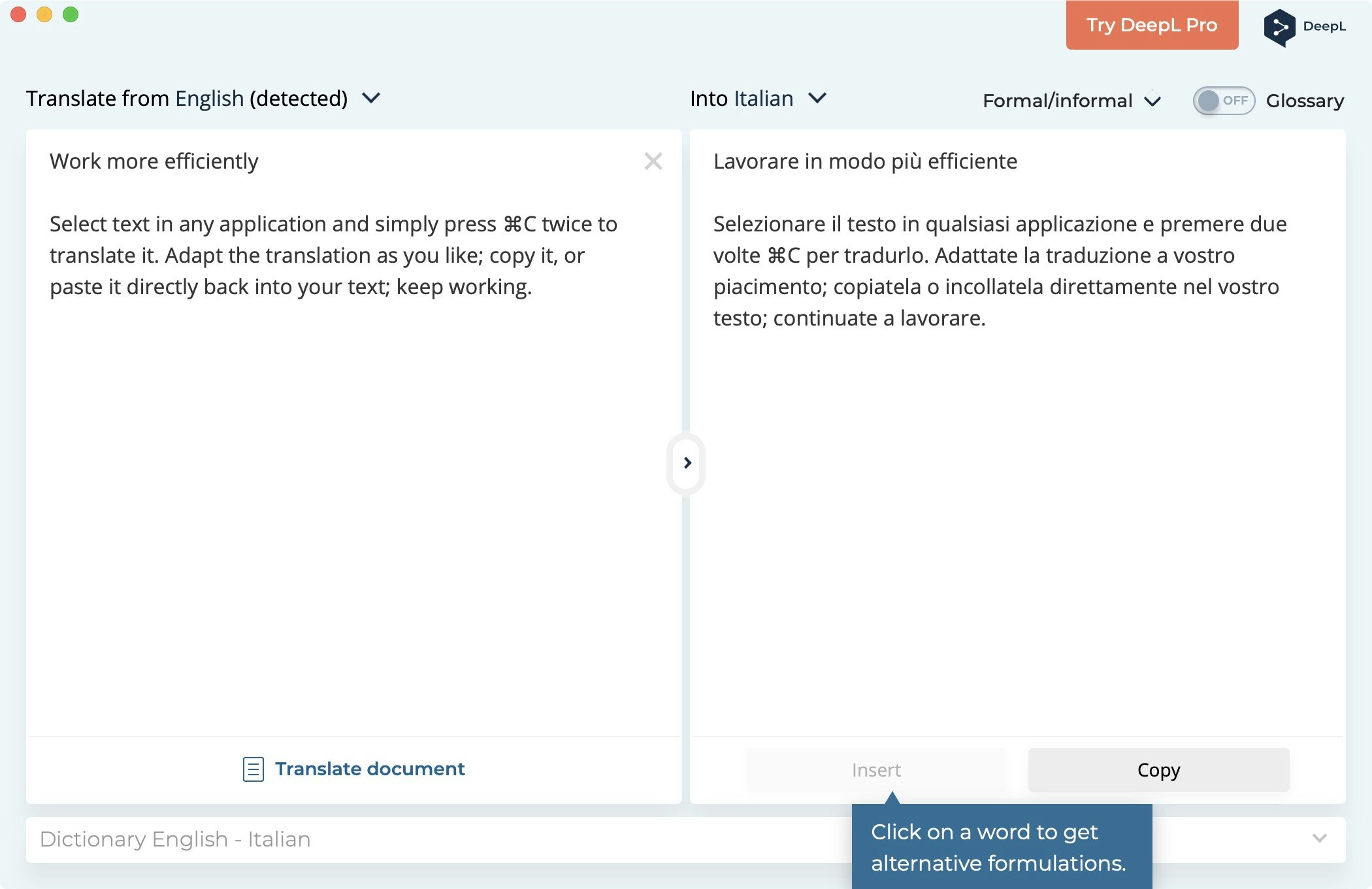Open Translate document
Viewport: 1372px width, 889px height.
point(370,769)
